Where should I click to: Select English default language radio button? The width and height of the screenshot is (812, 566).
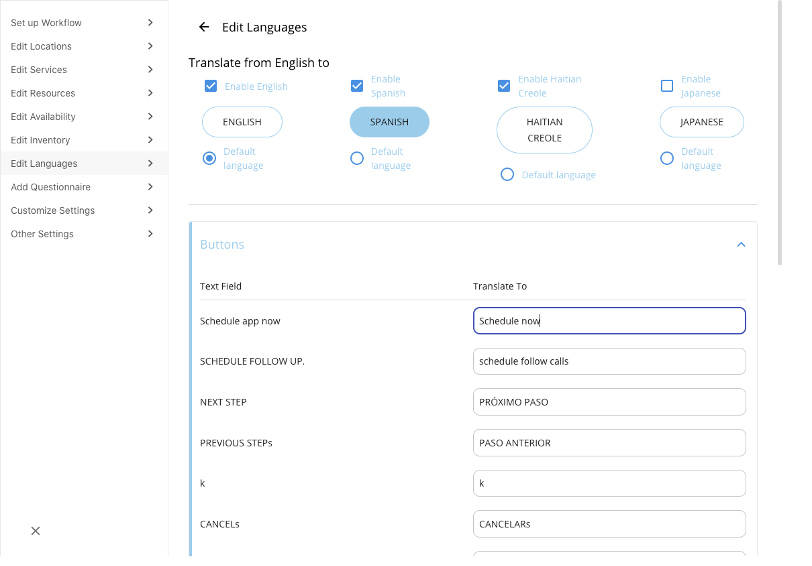209,158
